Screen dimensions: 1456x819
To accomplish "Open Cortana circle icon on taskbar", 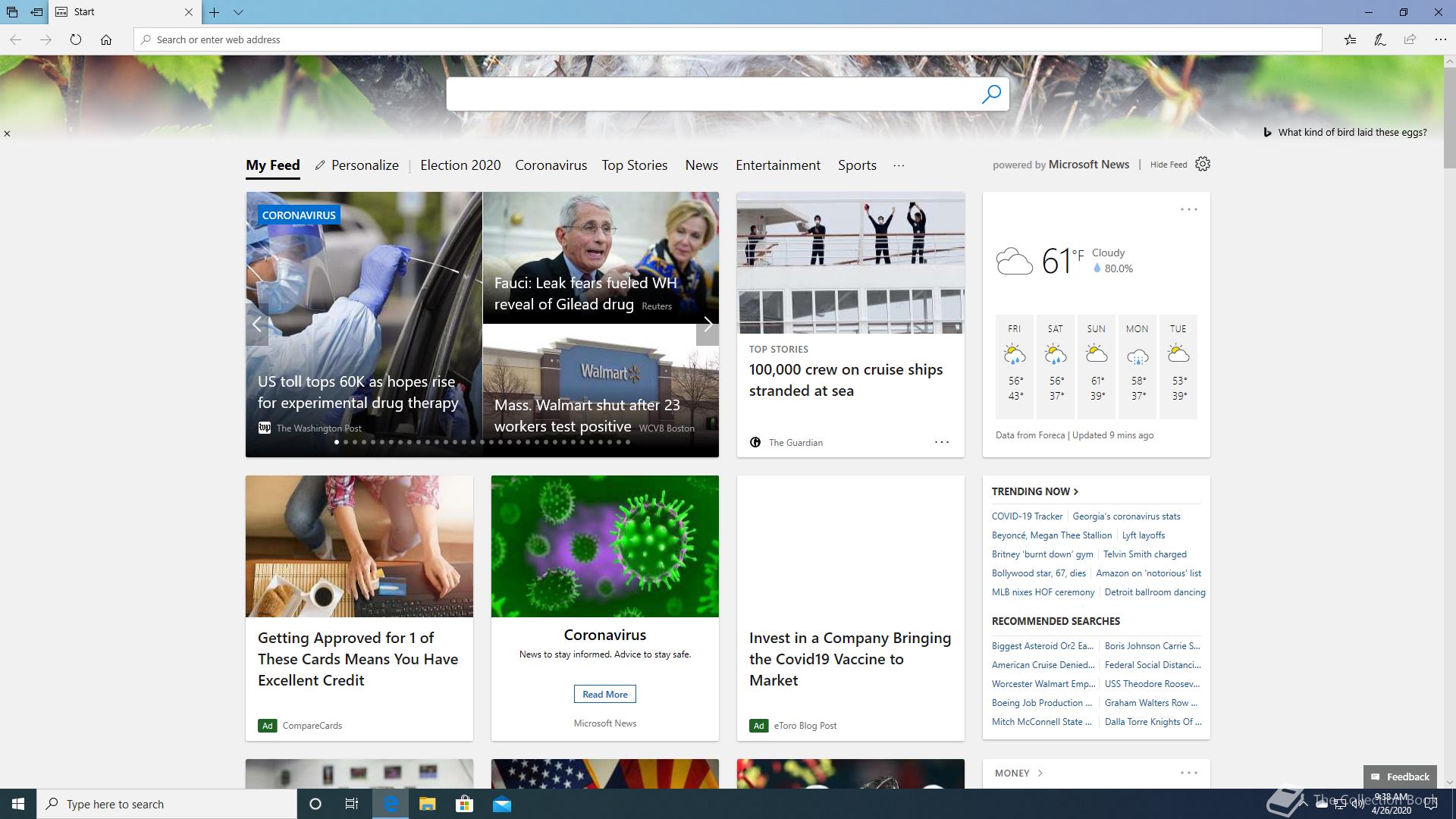I will (x=315, y=804).
